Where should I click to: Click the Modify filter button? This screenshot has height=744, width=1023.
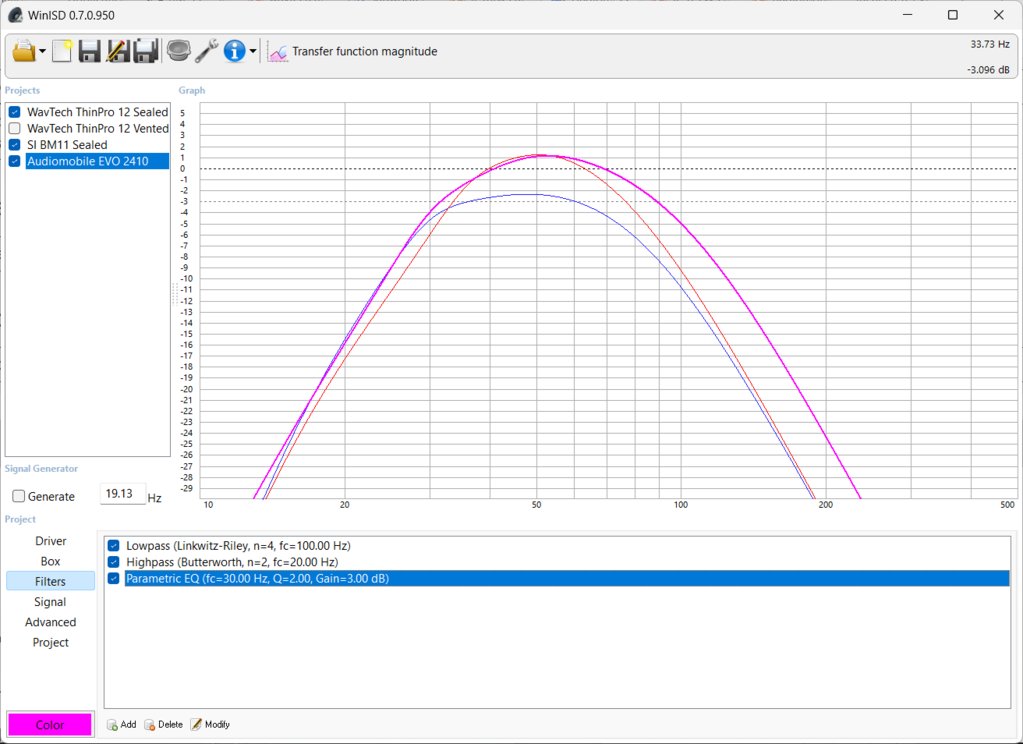[x=210, y=724]
